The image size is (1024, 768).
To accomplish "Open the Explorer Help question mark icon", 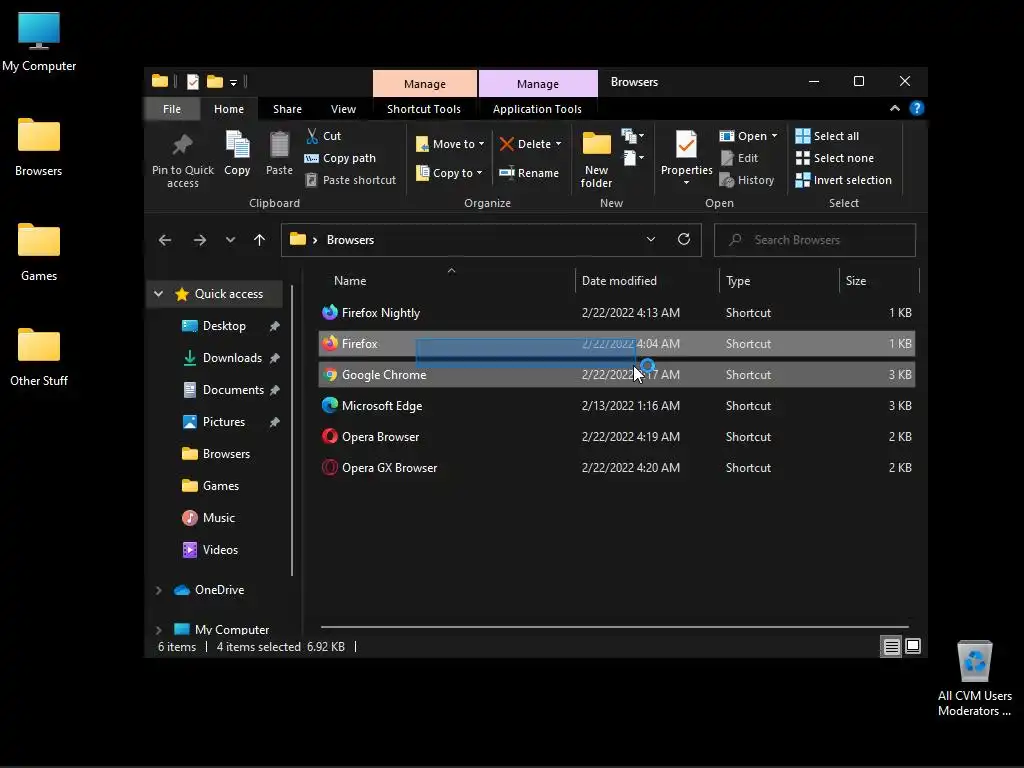I will [x=917, y=108].
